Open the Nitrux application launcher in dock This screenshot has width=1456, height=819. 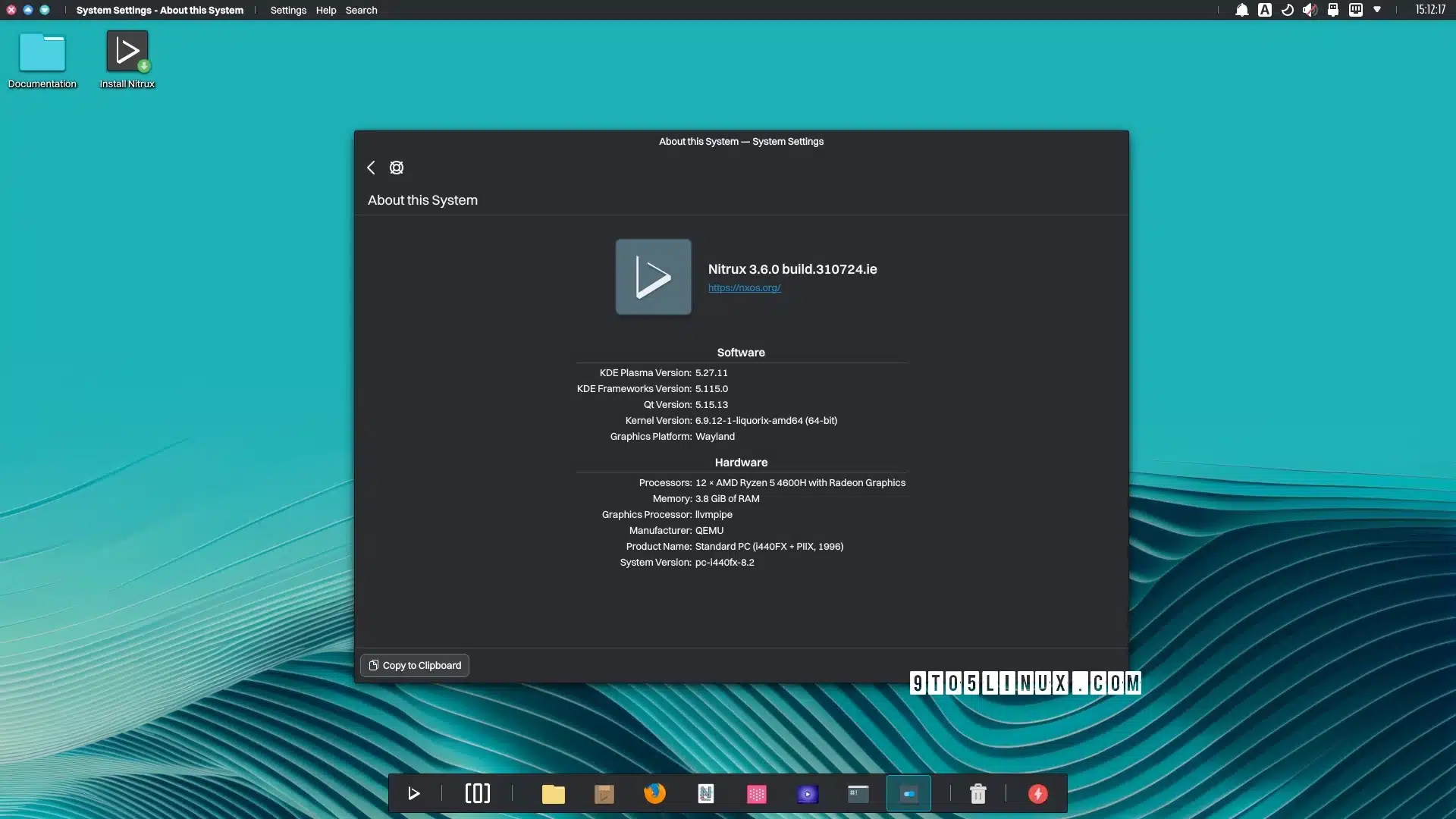pos(414,794)
